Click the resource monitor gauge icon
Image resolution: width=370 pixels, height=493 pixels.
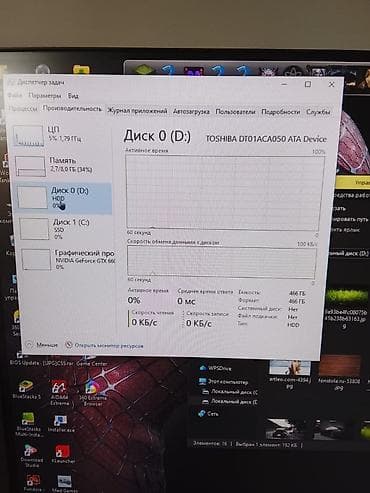coord(69,345)
